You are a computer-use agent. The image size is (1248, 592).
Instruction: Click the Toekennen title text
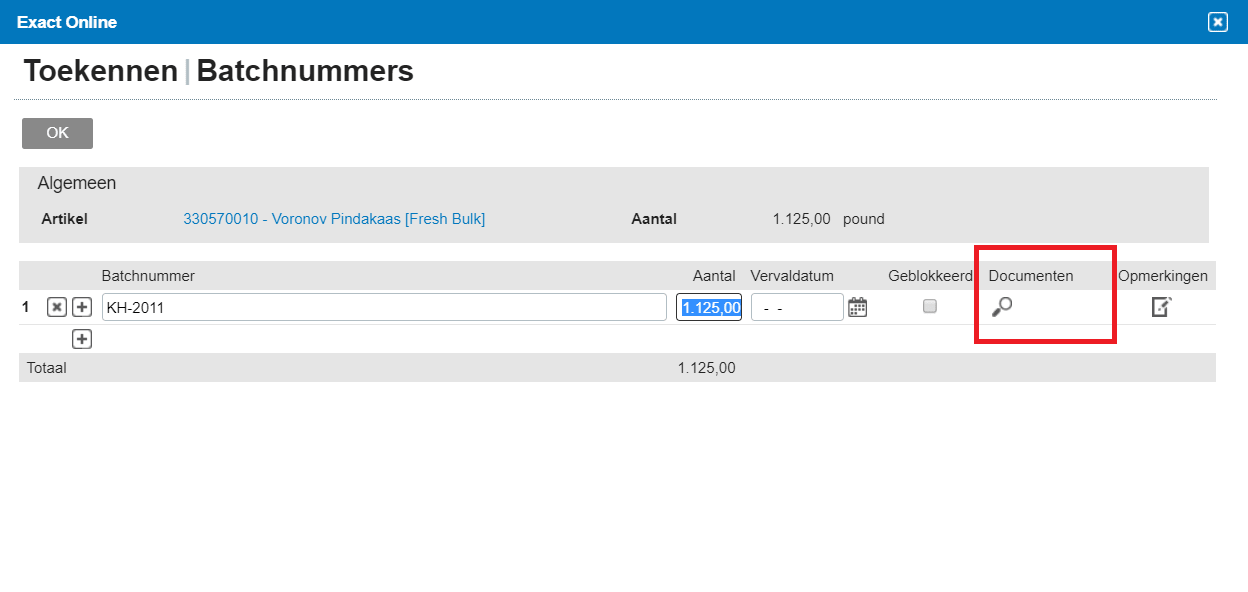[101, 71]
